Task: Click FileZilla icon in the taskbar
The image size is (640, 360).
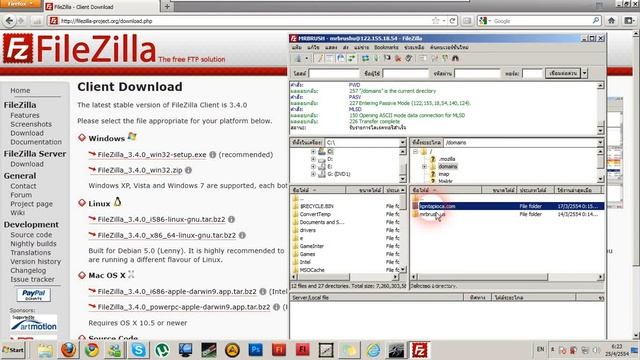Action: pyautogui.click(x=420, y=350)
